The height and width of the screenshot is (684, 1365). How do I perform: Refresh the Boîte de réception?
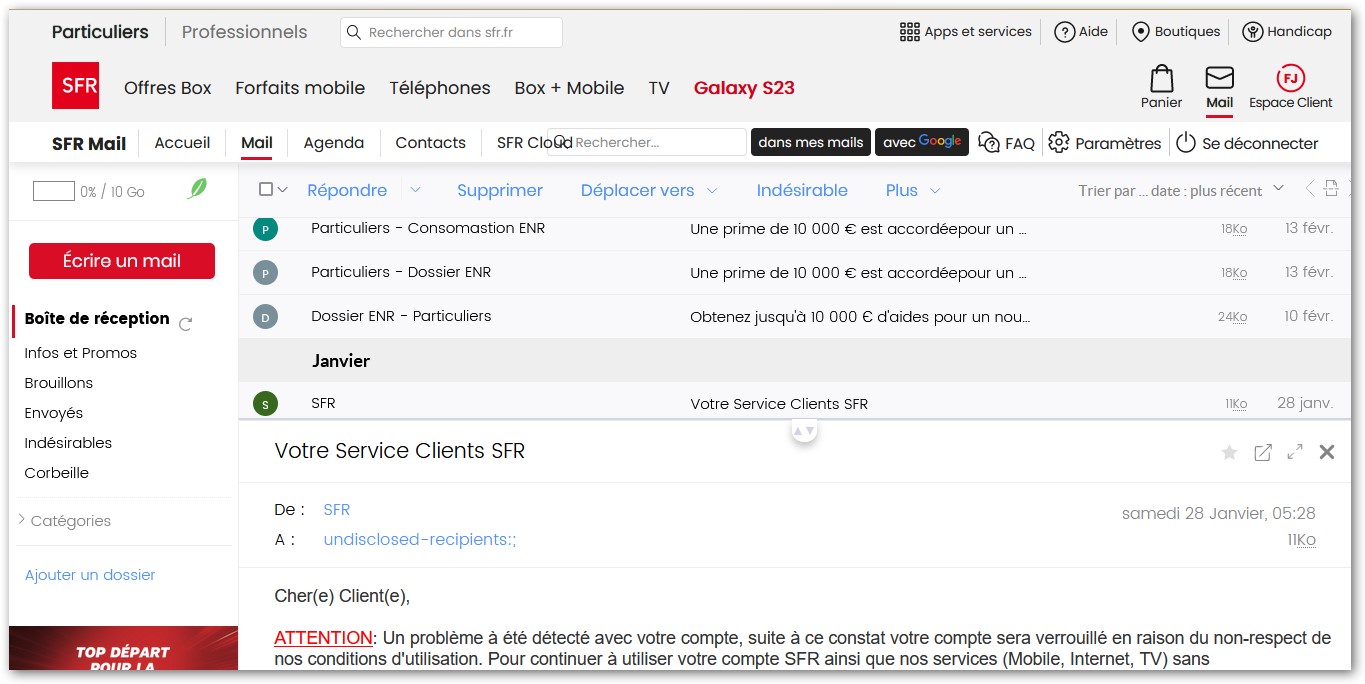tap(185, 323)
